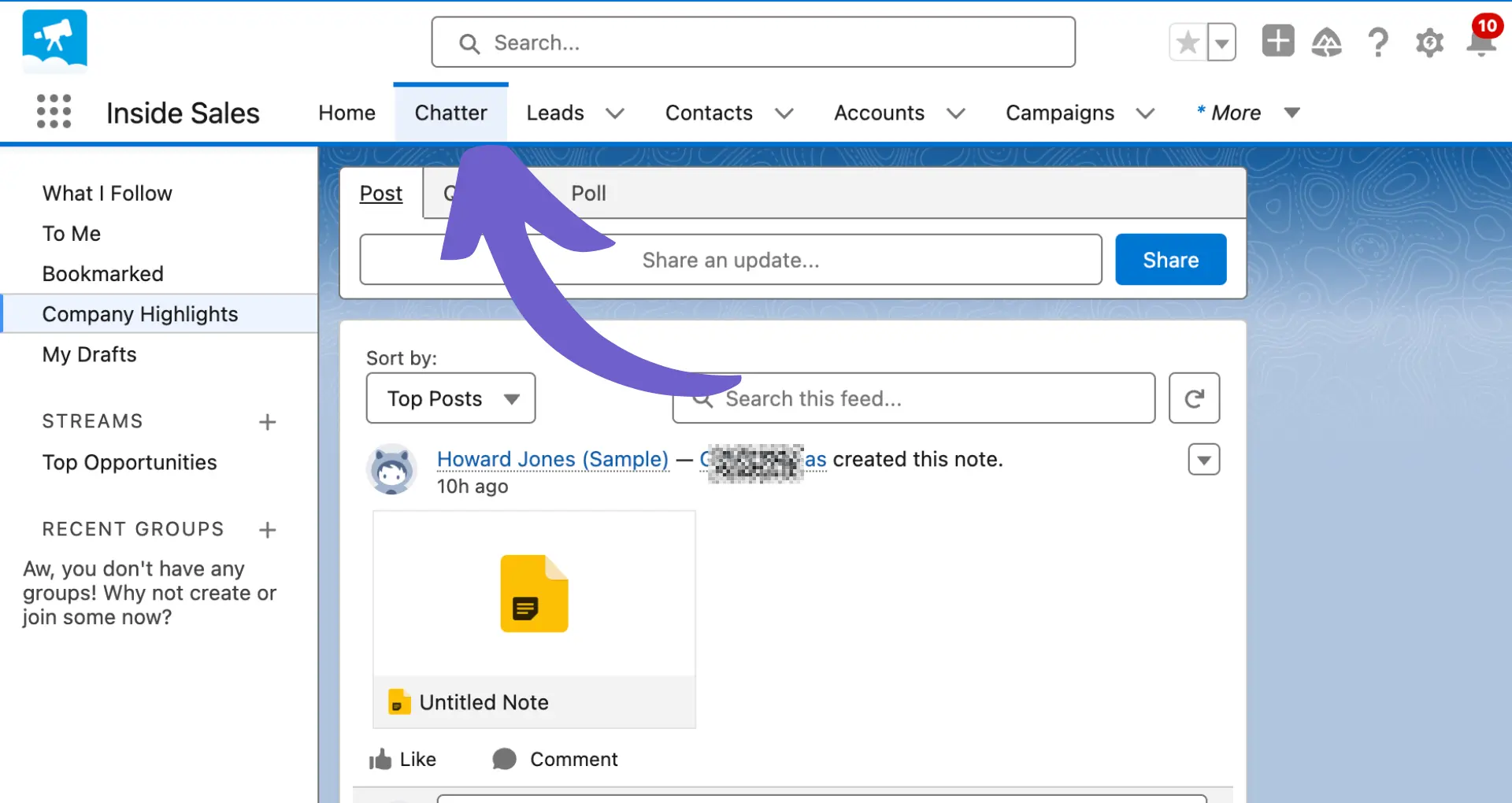Select the What I Follow feed
The height and width of the screenshot is (803, 1512).
(107, 193)
